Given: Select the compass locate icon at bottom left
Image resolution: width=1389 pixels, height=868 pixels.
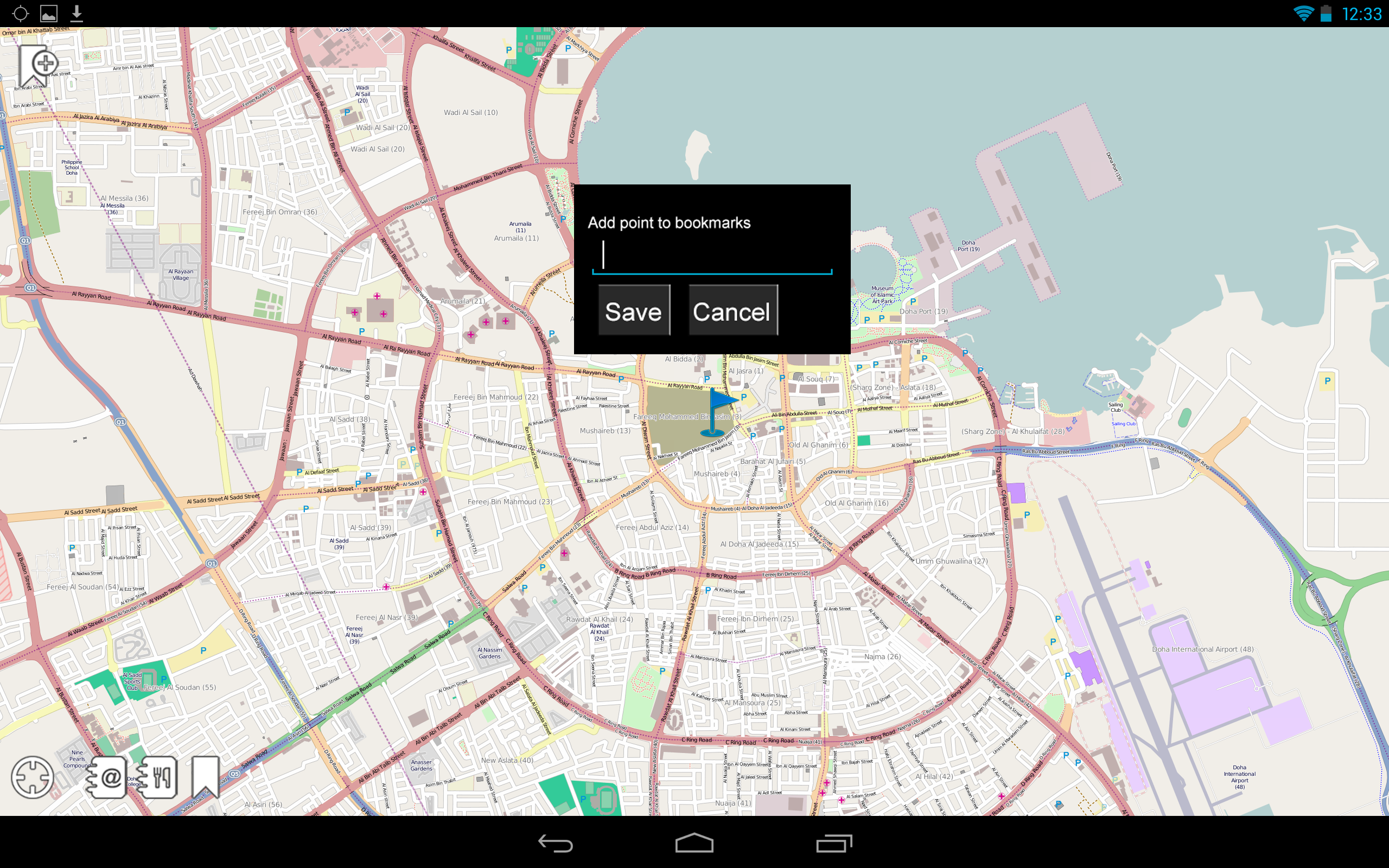Looking at the screenshot, I should coord(33,777).
